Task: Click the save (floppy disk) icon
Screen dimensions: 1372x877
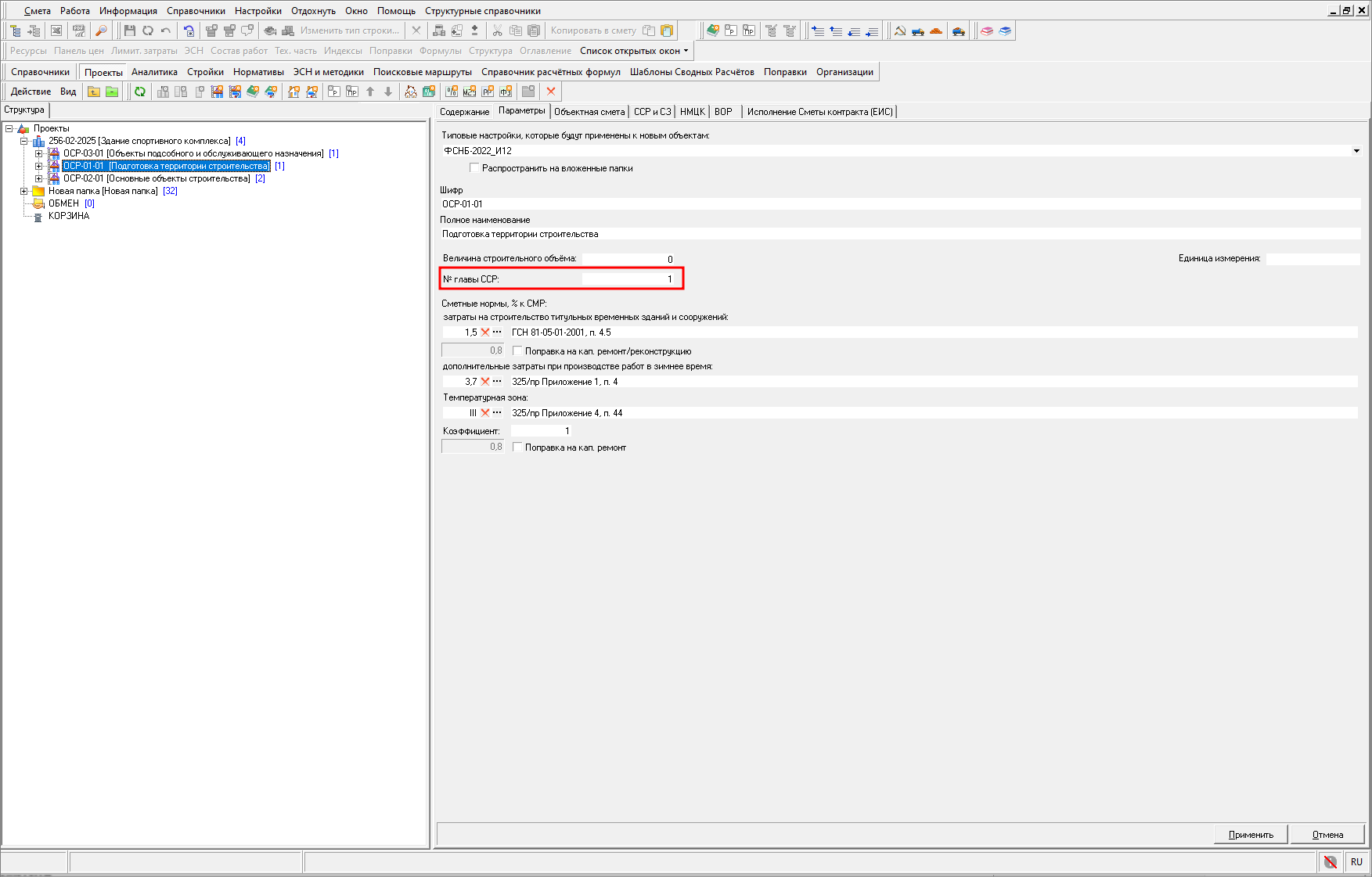Action: tap(130, 31)
